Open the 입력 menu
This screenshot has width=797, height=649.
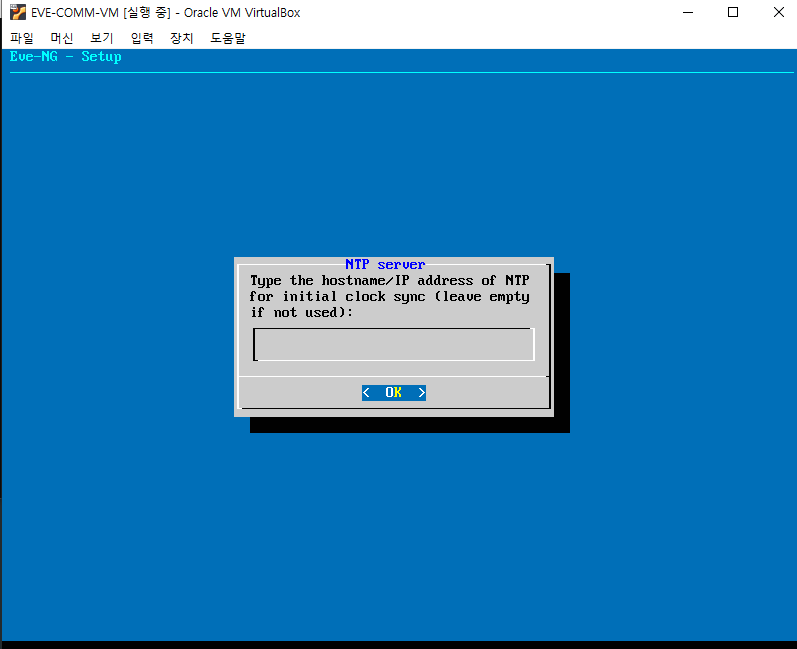[x=142, y=38]
